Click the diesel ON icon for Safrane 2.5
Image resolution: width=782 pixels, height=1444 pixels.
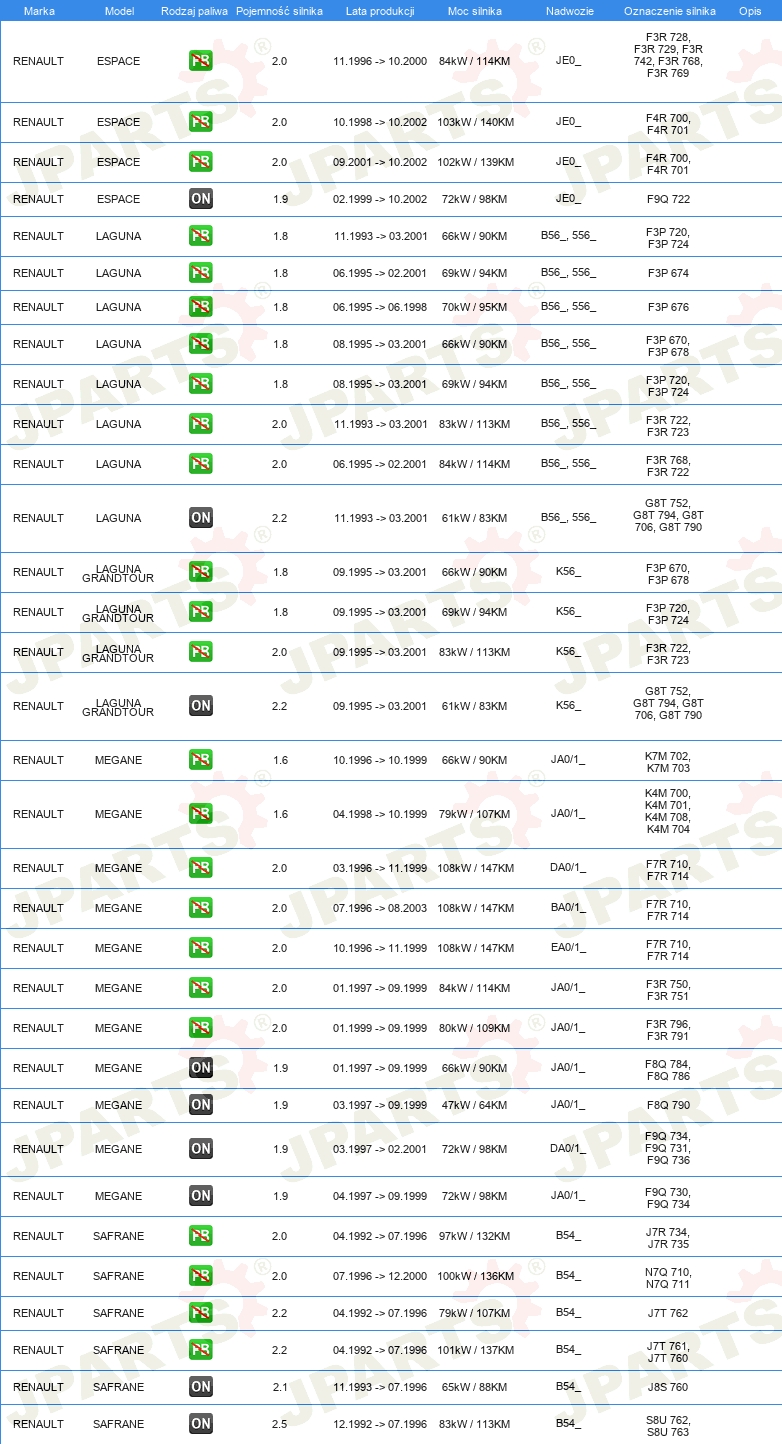[200, 1424]
